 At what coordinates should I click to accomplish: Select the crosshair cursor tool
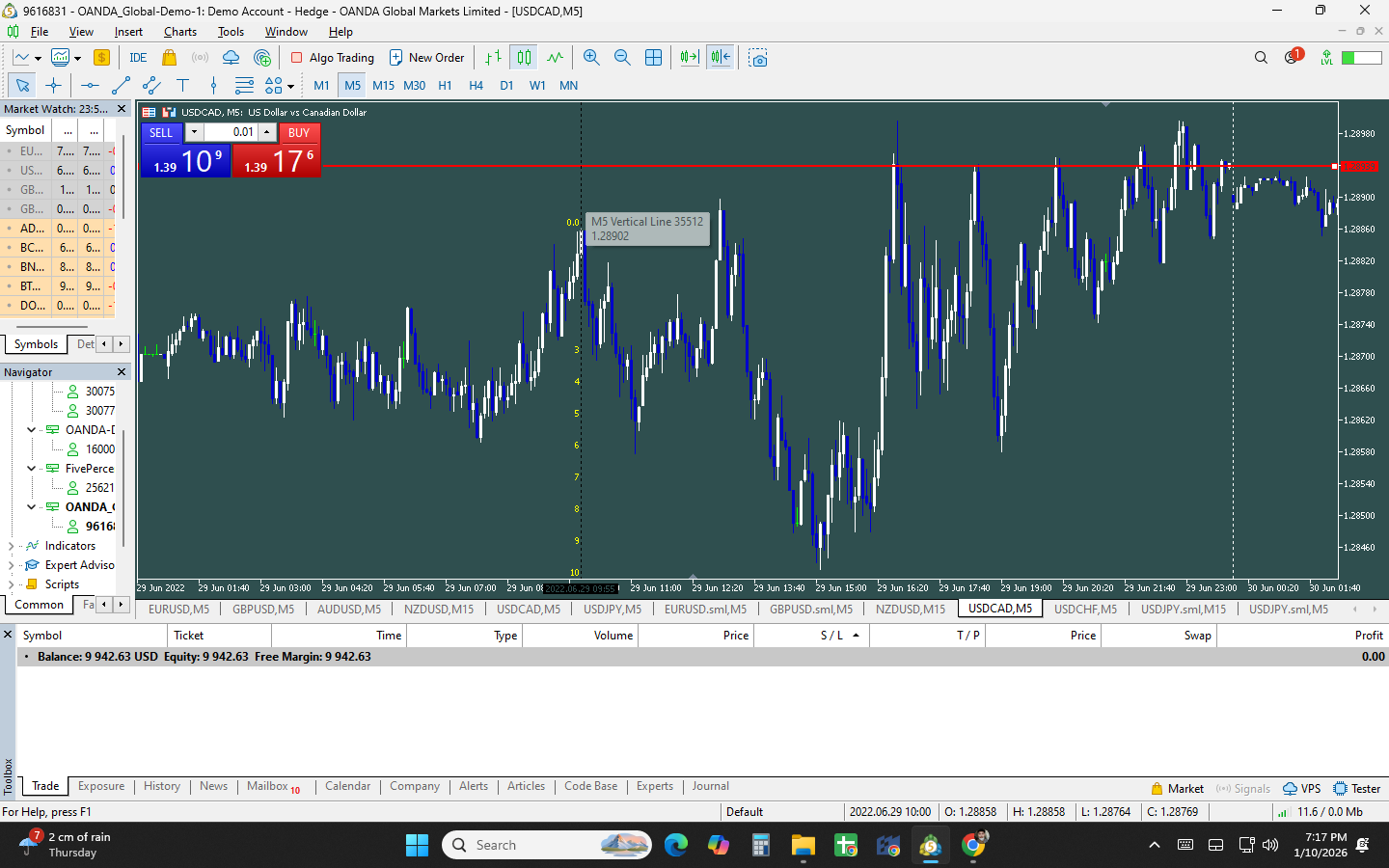[53, 86]
